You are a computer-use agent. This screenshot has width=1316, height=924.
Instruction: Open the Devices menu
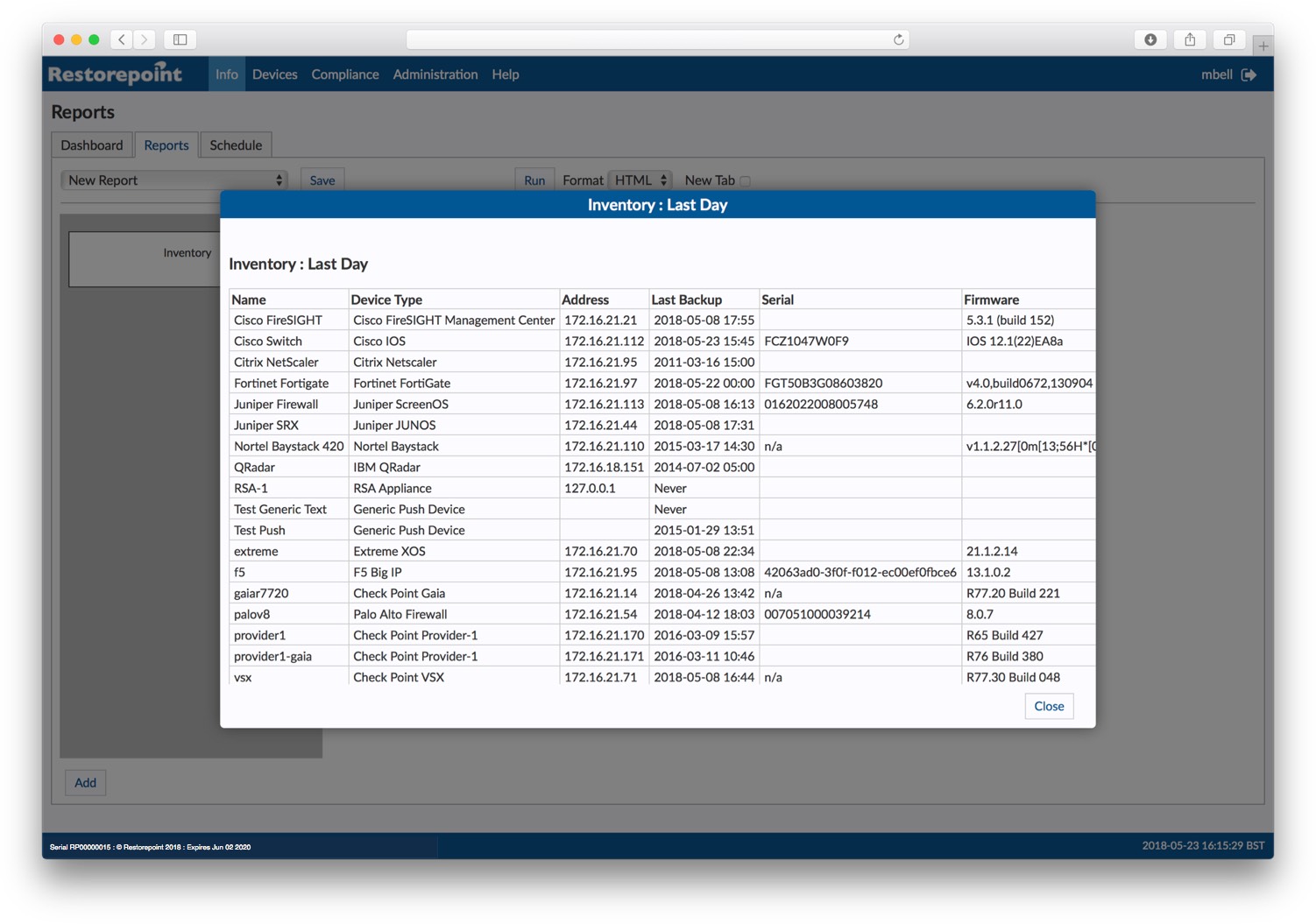click(274, 74)
